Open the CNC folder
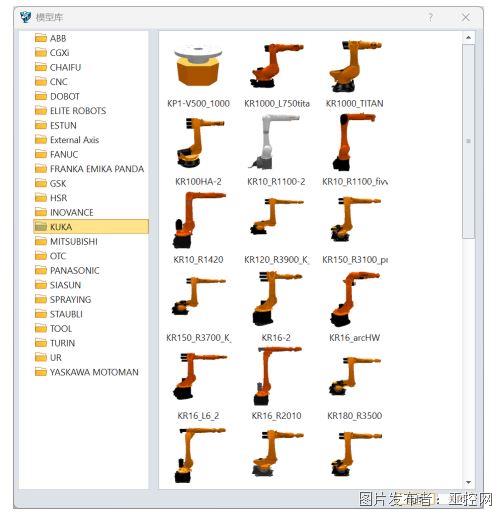The image size is (500, 514). (51, 82)
